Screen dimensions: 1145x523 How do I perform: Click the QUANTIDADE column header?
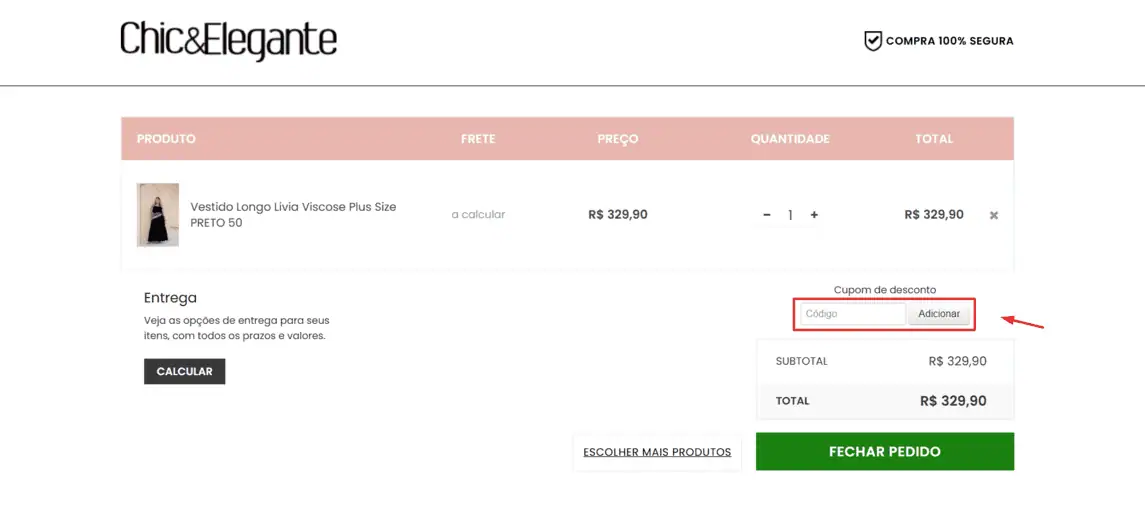tap(790, 139)
